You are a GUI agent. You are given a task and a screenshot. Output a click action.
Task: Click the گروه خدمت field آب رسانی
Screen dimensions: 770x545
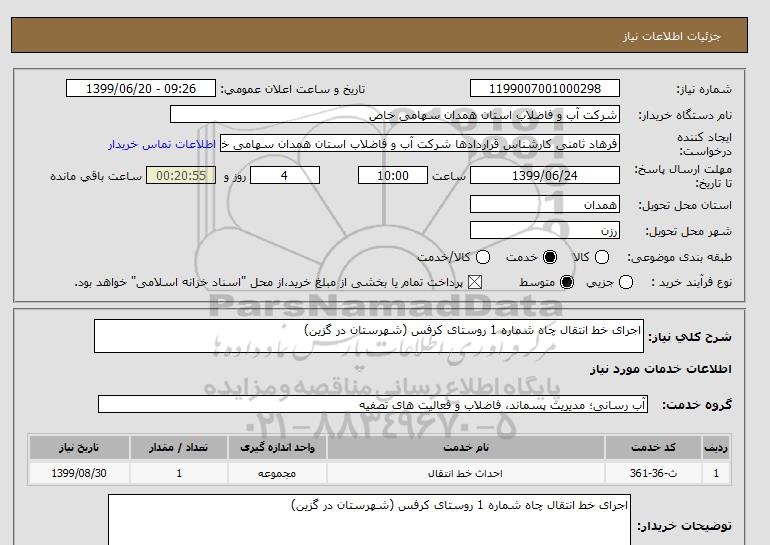point(373,404)
